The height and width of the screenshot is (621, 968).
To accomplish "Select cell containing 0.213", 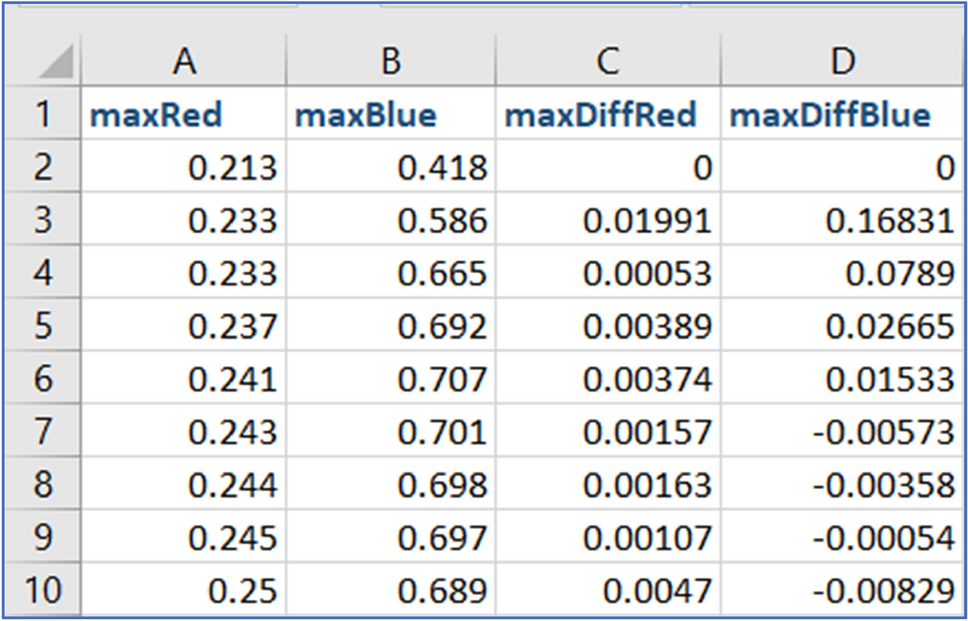I will 183,168.
